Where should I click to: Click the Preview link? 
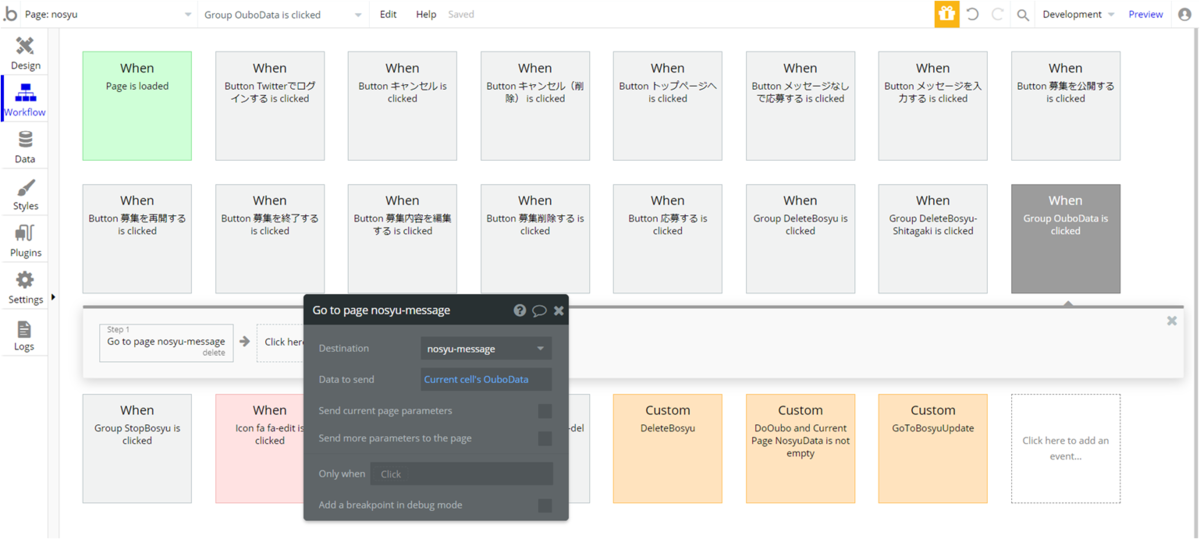1146,15
